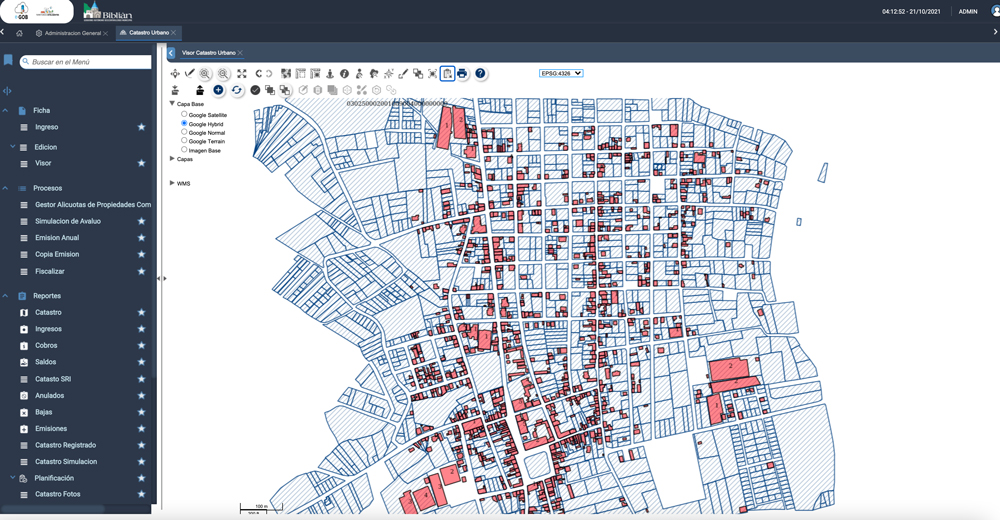Viewport: 1000px width, 520px height.
Task: Click the print map icon
Action: click(x=462, y=74)
